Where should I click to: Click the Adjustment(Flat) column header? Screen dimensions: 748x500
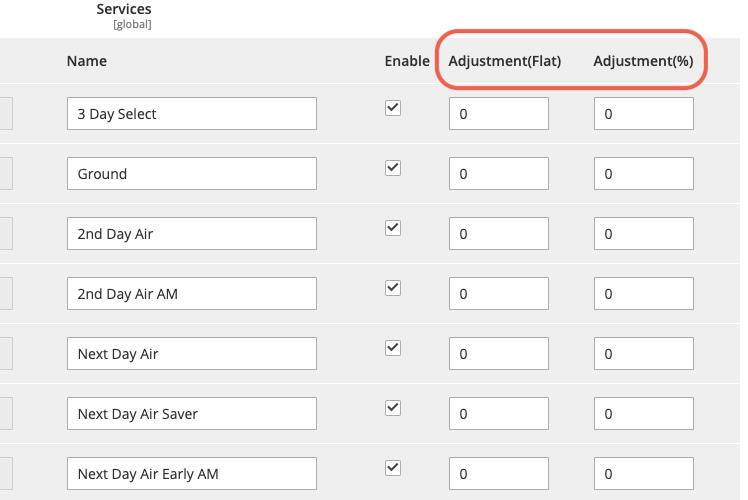[505, 61]
